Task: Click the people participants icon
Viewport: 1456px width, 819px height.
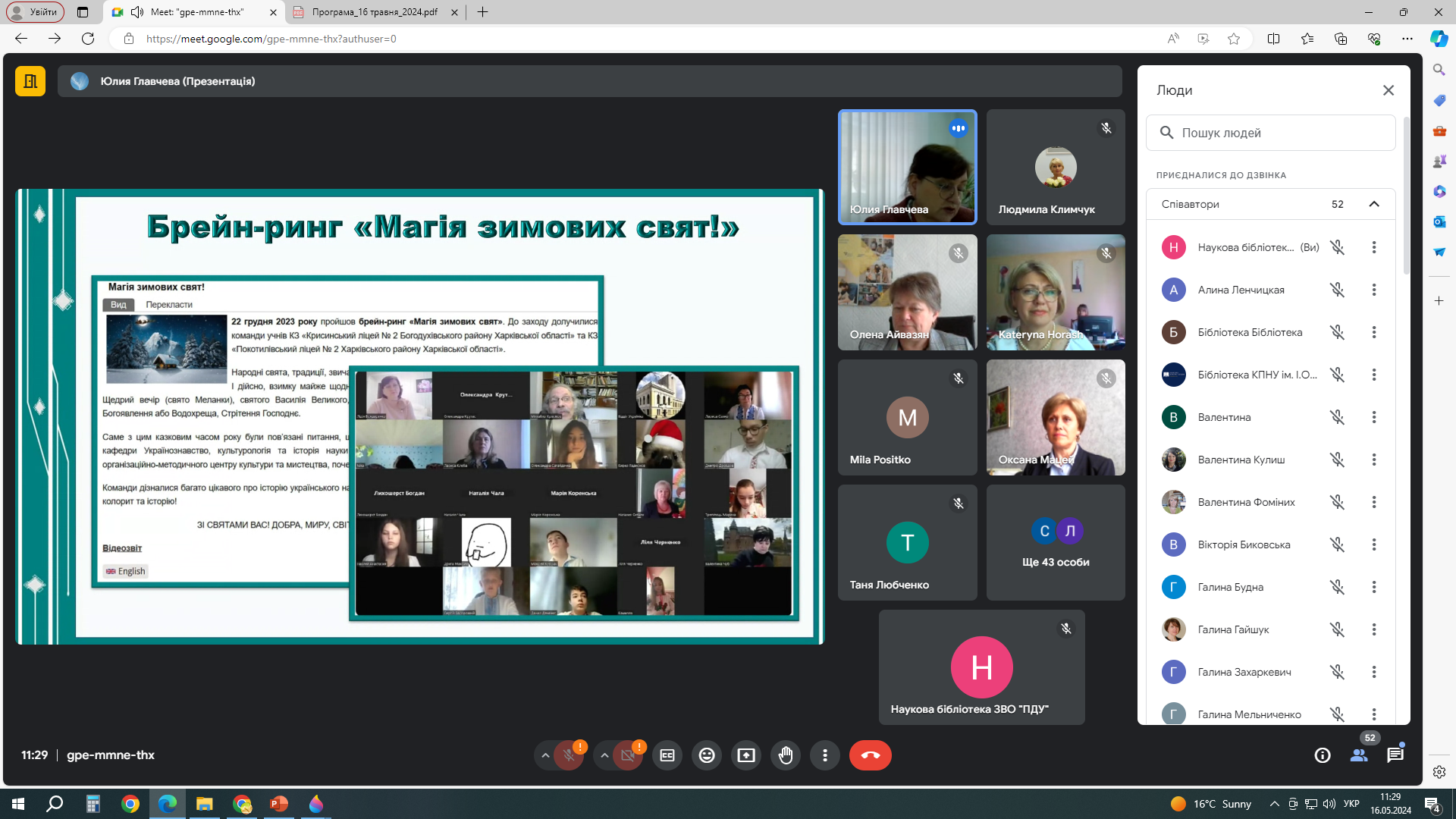Action: click(1359, 755)
